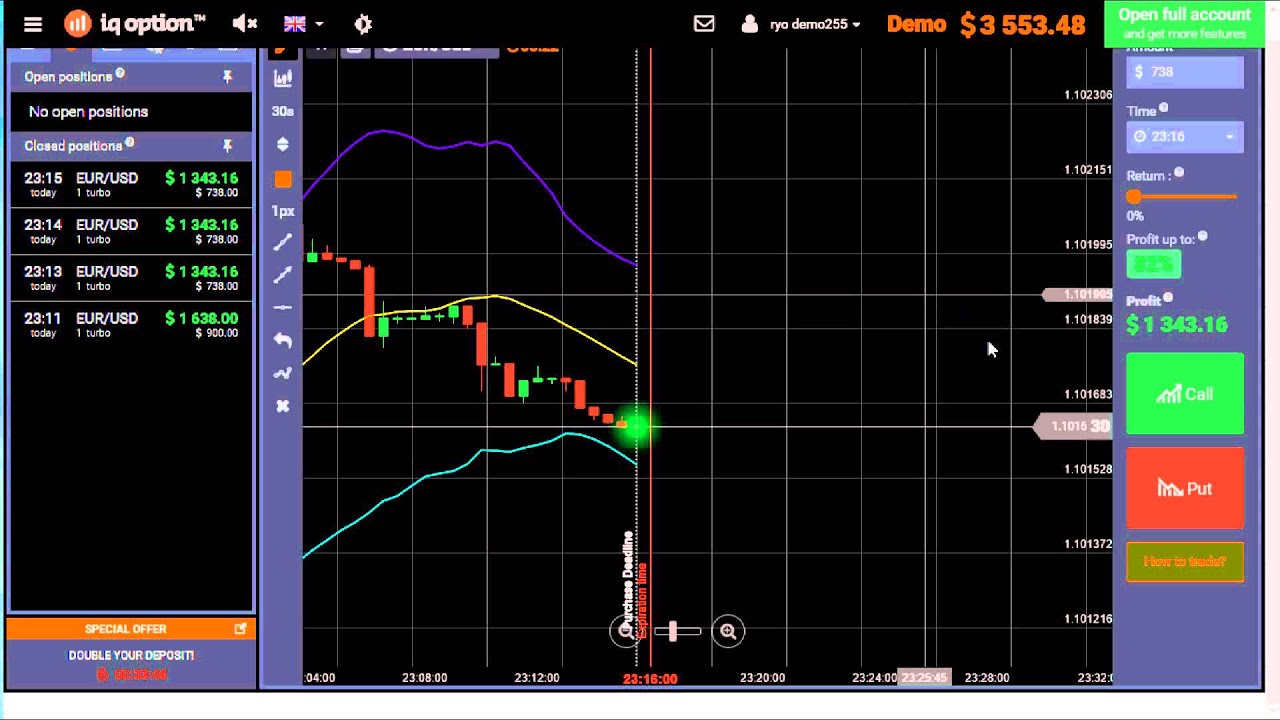The height and width of the screenshot is (720, 1280).
Task: Show help for Time label
Action: point(1164,108)
